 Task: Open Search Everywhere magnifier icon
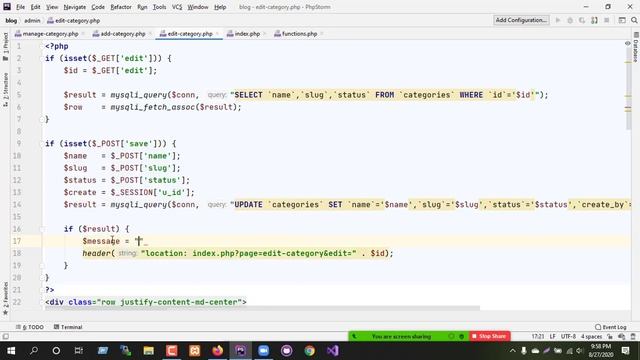[x=634, y=20]
